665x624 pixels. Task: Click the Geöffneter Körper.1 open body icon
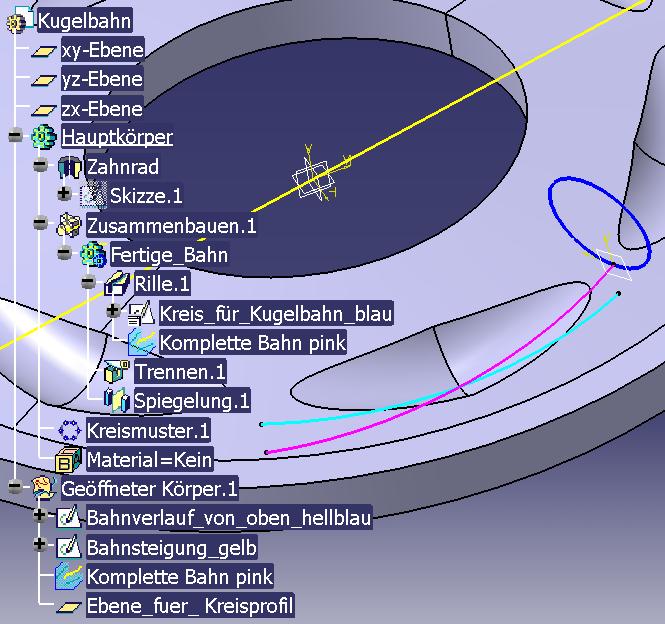[x=44, y=489]
